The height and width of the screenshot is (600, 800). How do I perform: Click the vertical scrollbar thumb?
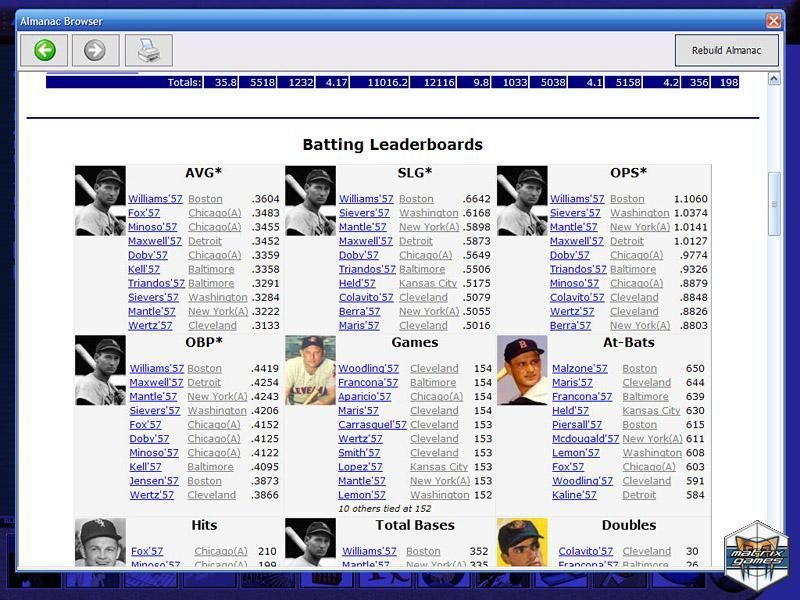(773, 204)
